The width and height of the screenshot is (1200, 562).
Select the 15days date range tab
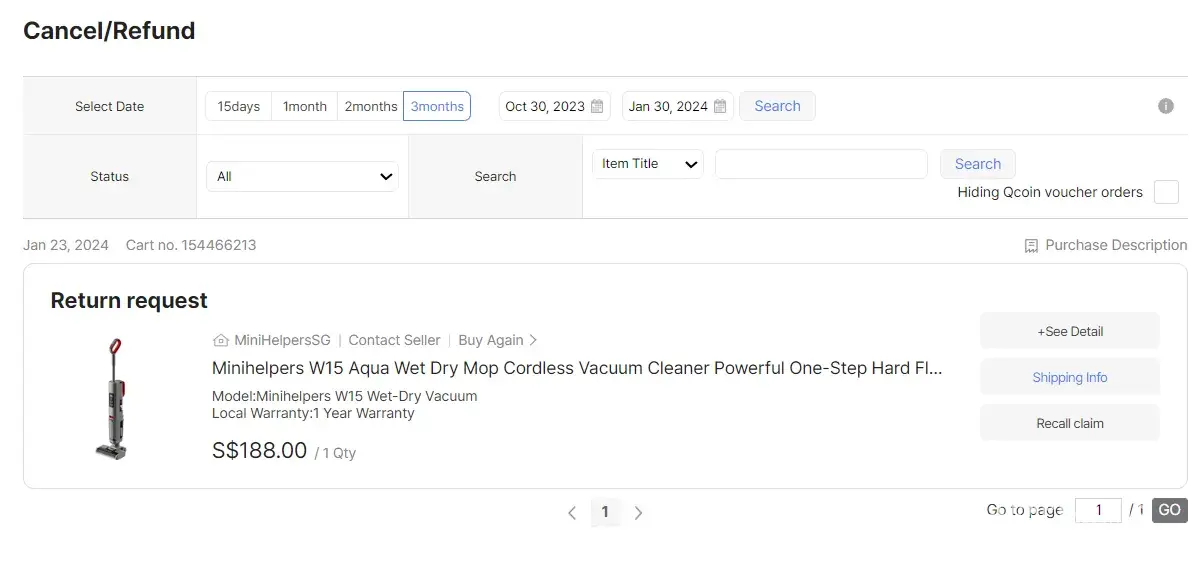(x=239, y=107)
